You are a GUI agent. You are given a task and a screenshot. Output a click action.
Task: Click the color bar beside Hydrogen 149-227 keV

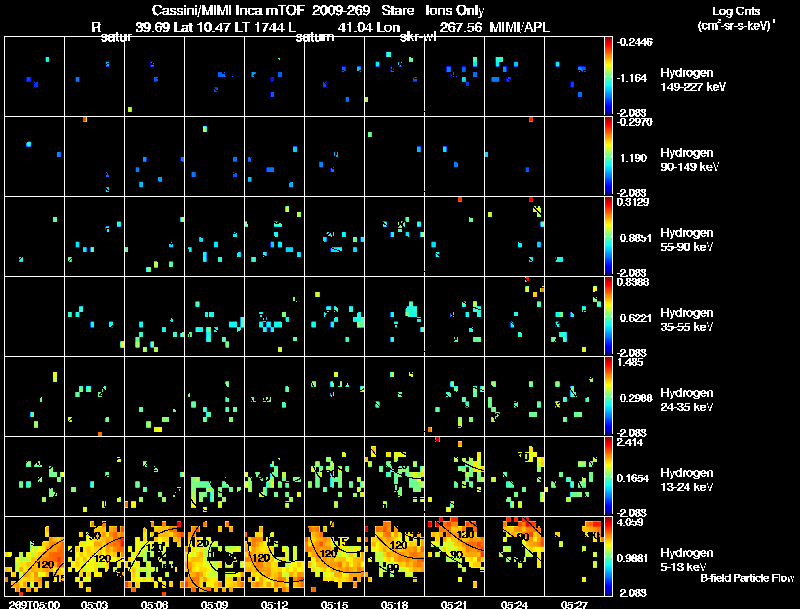click(x=608, y=76)
